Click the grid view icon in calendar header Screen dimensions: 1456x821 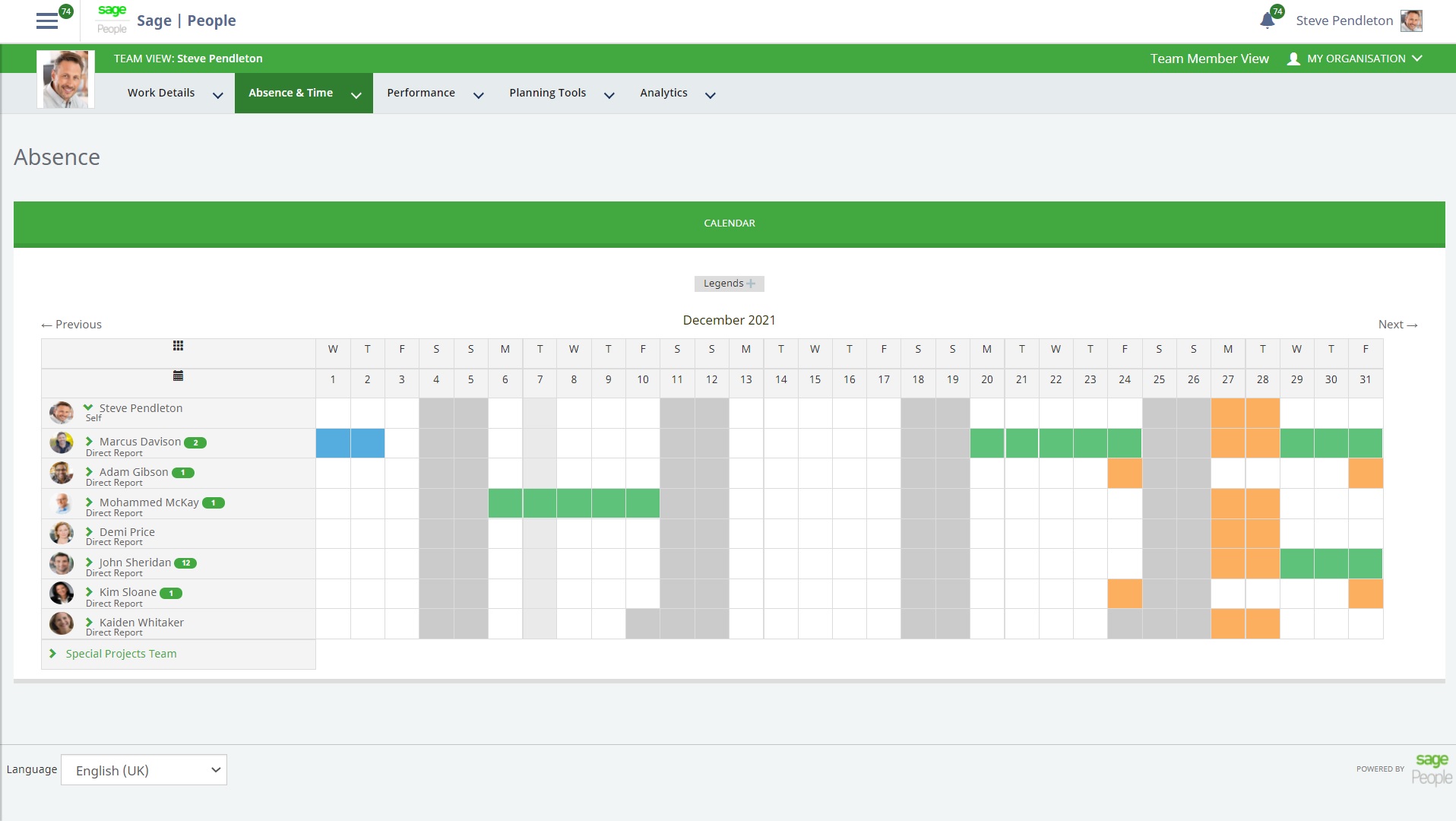(178, 346)
